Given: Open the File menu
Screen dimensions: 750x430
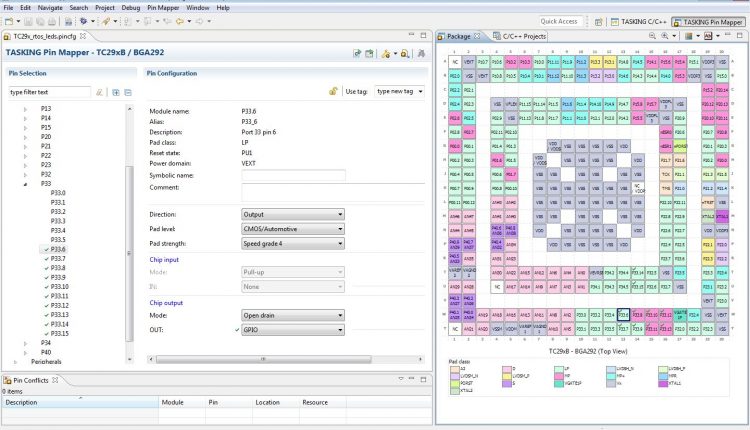Looking at the screenshot, I should tap(8, 8).
